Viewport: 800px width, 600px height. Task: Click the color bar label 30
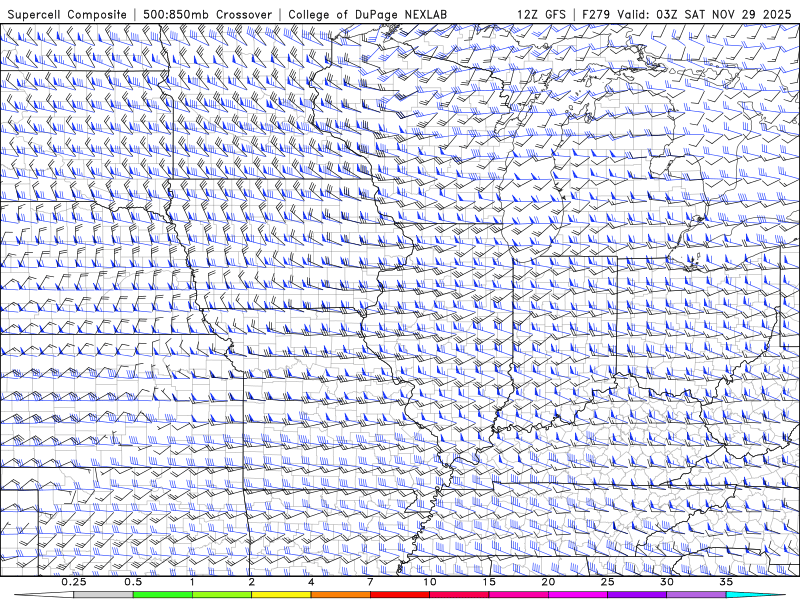(667, 582)
